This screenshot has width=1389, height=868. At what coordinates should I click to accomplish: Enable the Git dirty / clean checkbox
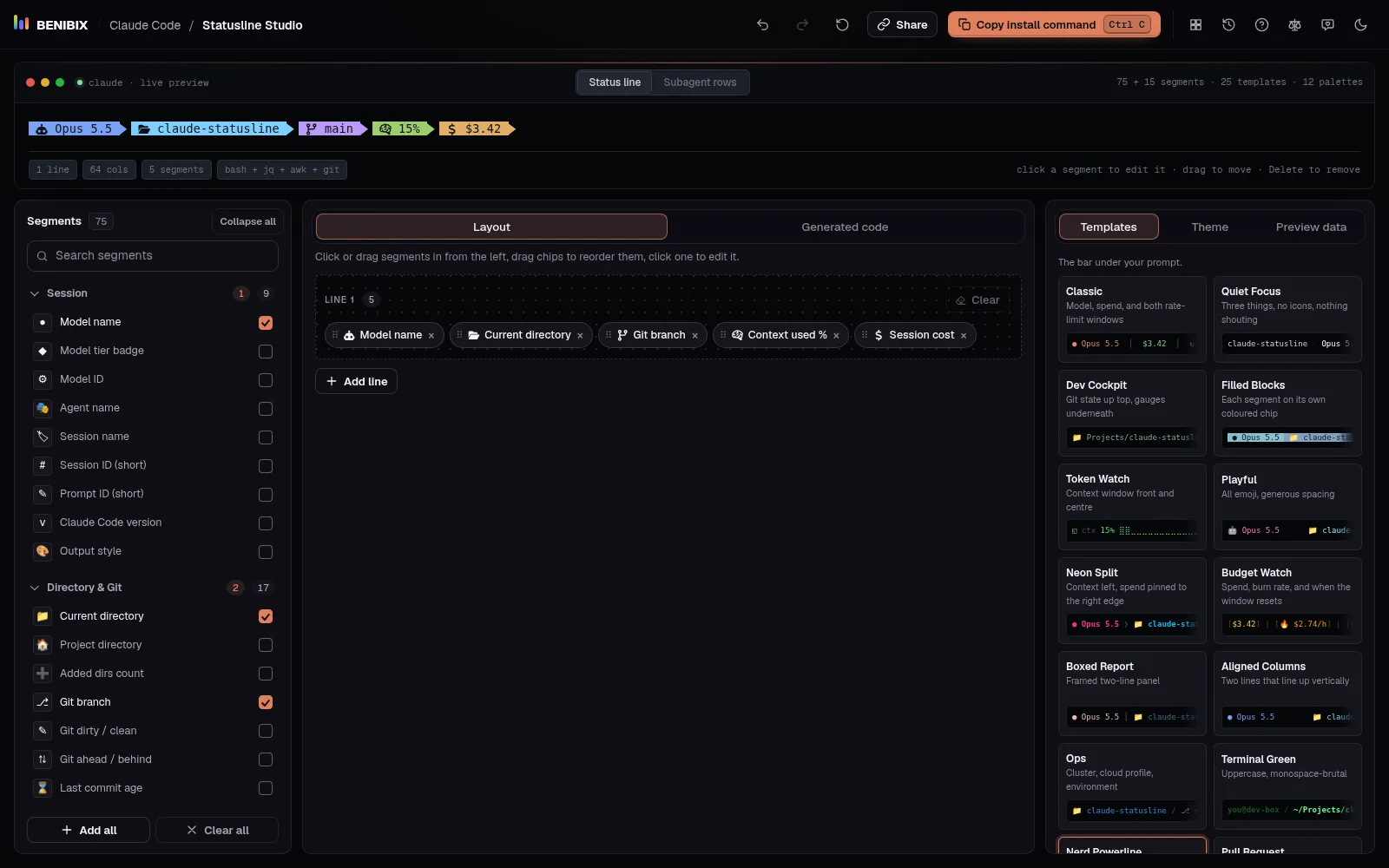coord(266,731)
